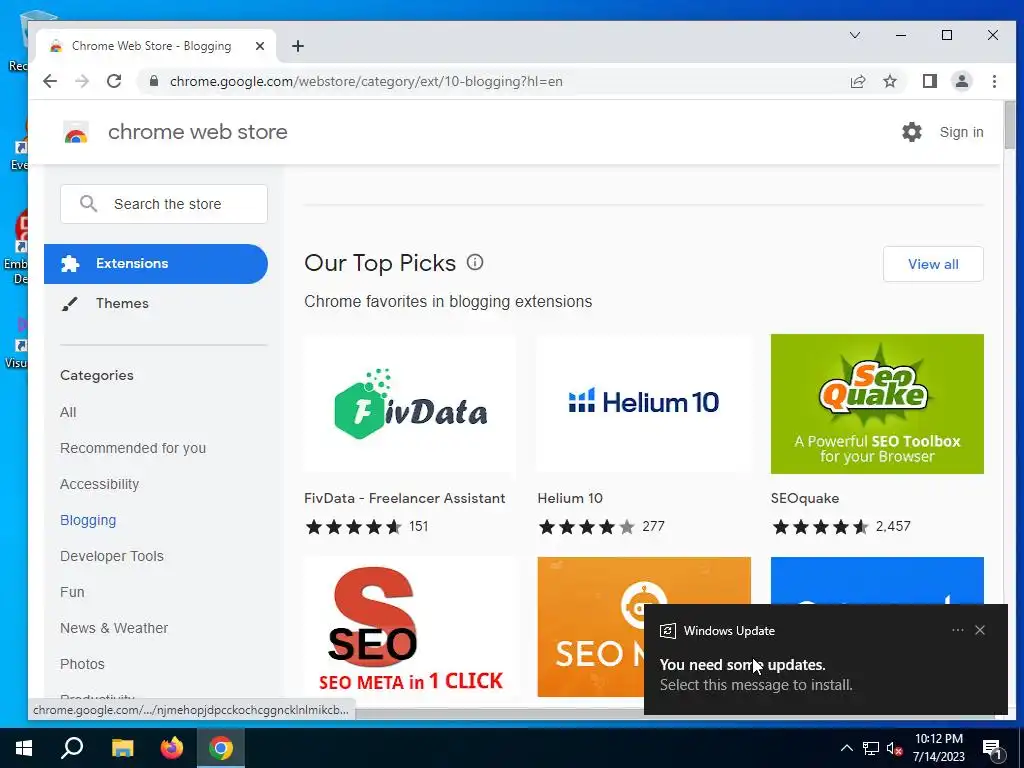Choose the News & Weather category
The image size is (1024, 768).
coord(114,628)
